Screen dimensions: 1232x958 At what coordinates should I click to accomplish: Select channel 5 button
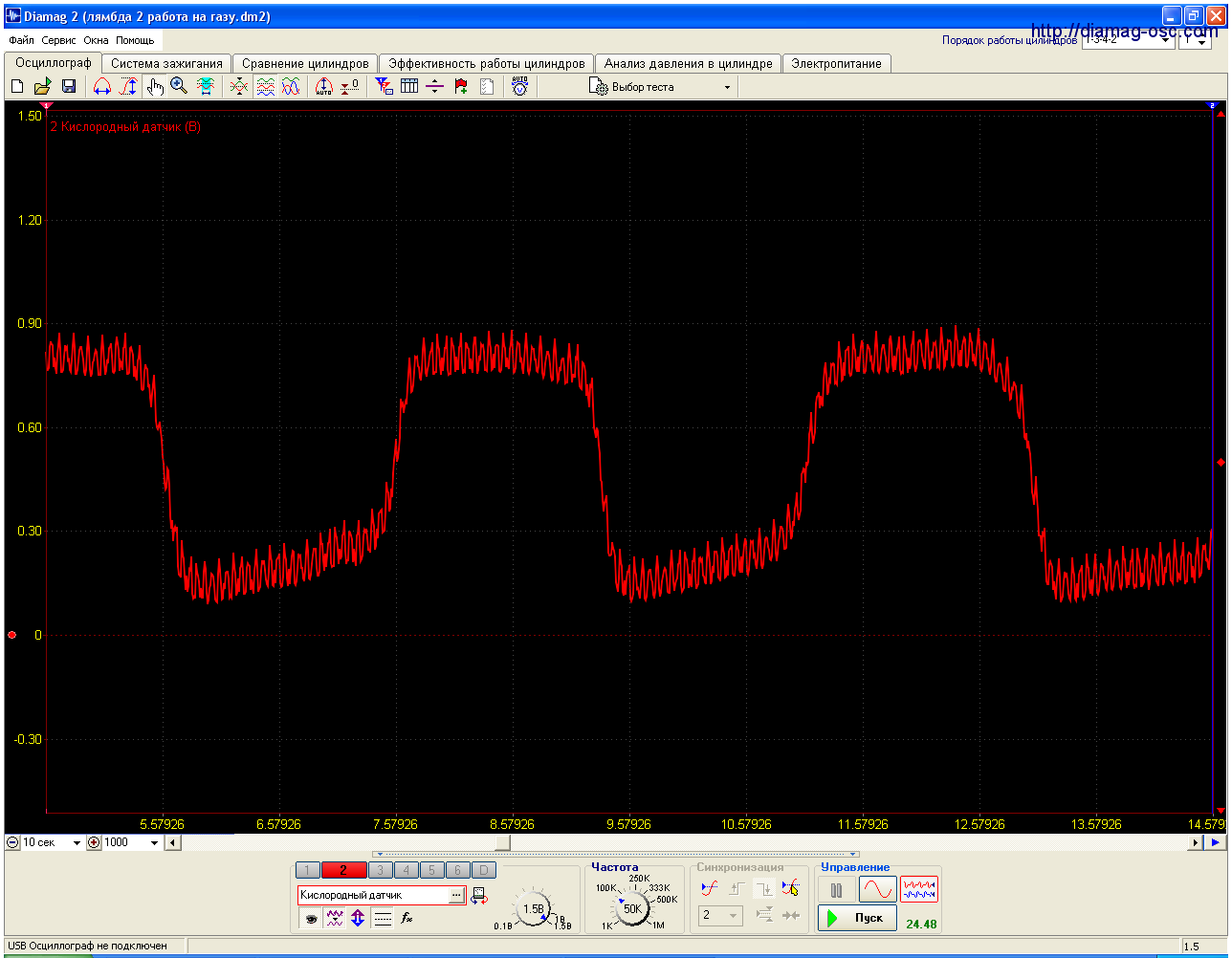[x=431, y=870]
